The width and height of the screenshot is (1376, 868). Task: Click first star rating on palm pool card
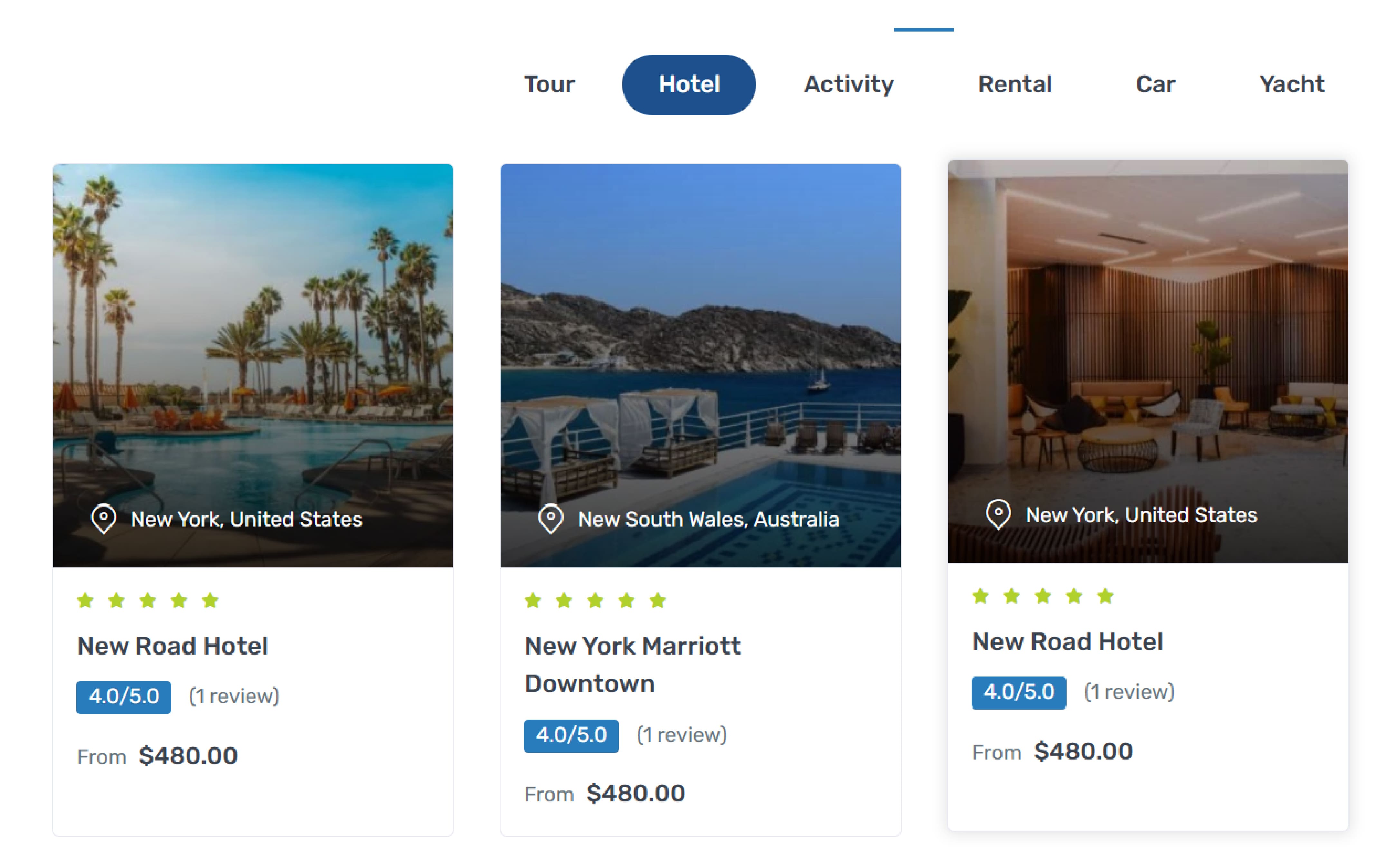(86, 600)
